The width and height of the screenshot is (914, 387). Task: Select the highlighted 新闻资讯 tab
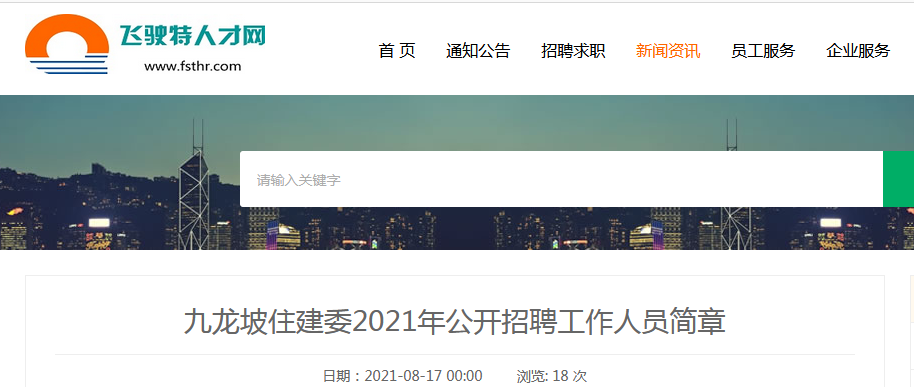(668, 51)
